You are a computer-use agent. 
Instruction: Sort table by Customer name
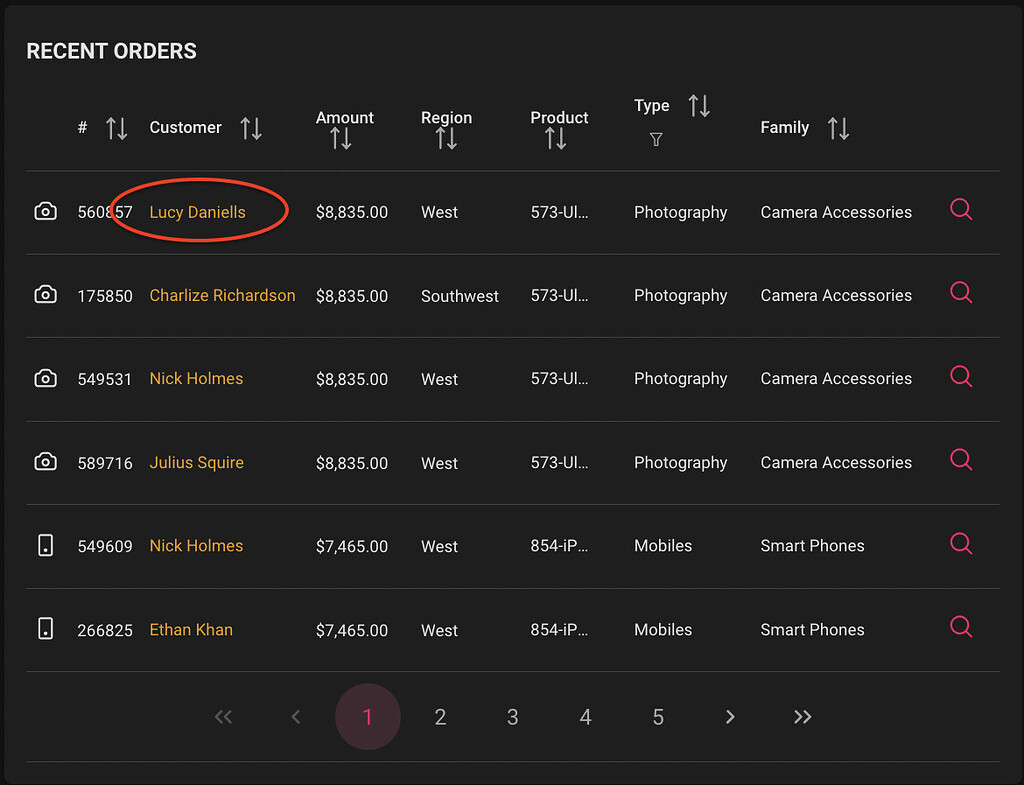click(x=251, y=128)
